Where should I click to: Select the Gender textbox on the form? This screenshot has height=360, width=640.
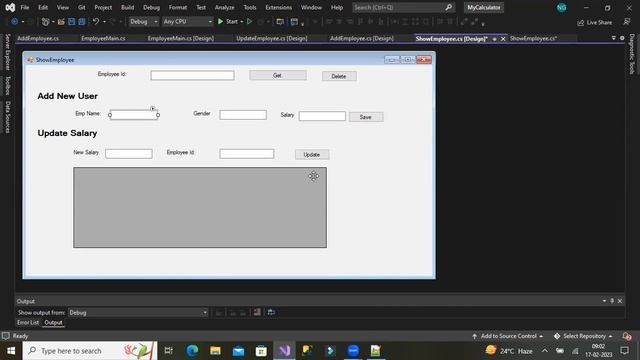coord(243,115)
